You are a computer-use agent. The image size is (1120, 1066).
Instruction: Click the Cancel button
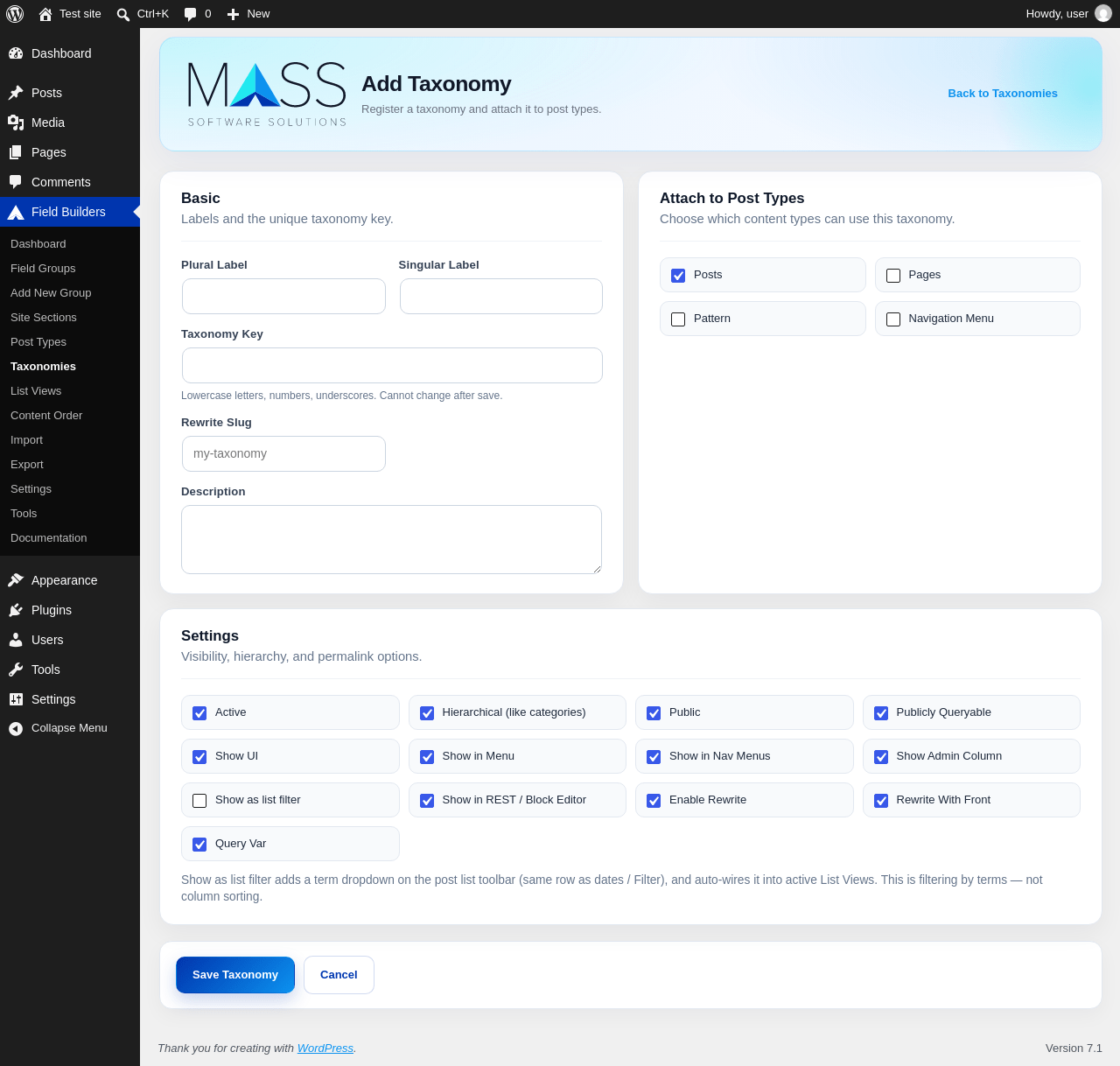(x=339, y=975)
